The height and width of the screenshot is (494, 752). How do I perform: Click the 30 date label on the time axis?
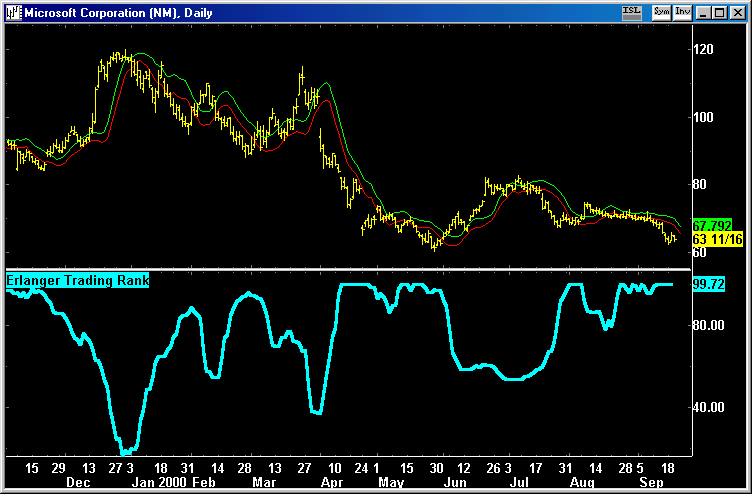436,468
